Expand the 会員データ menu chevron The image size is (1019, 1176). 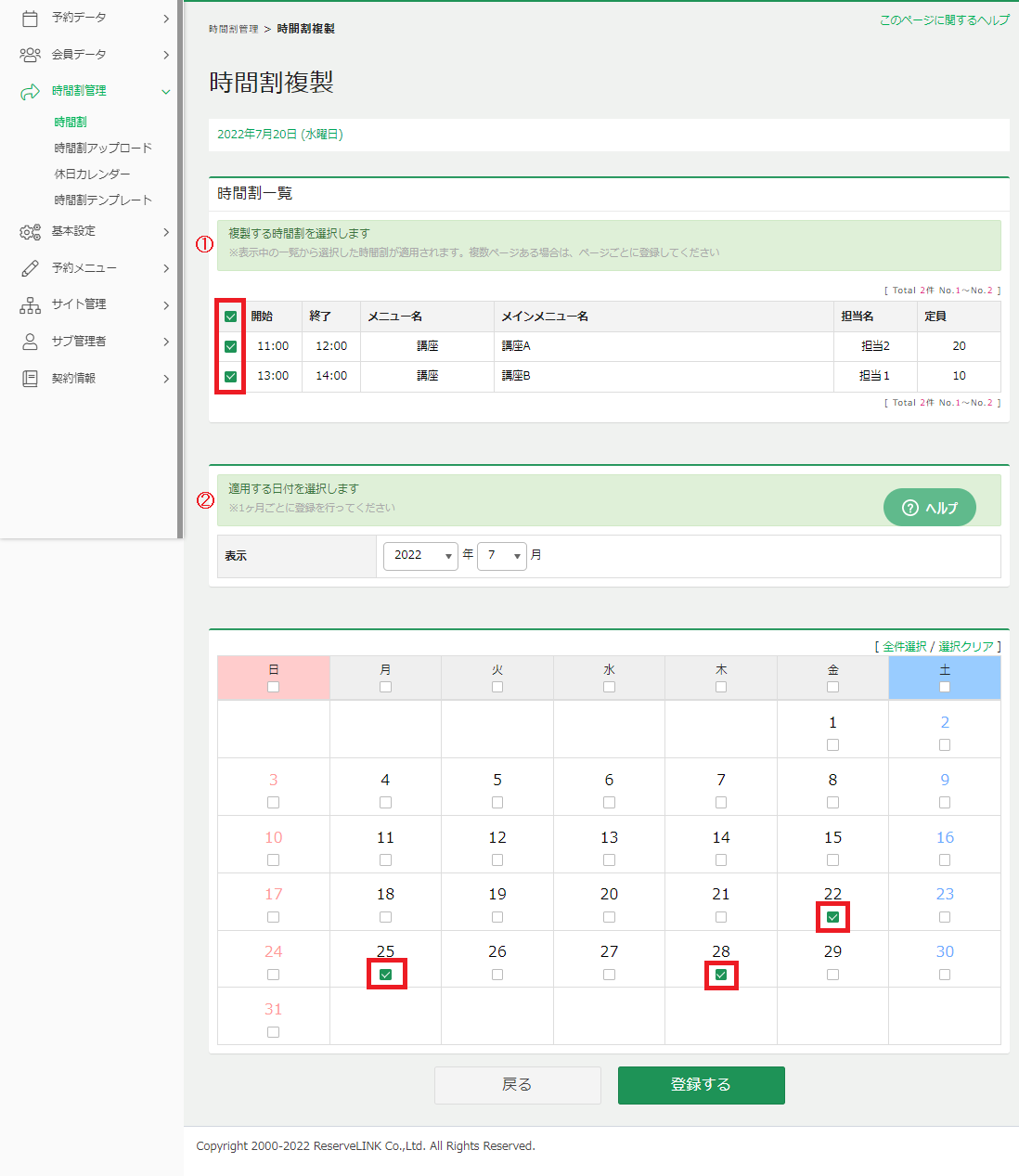click(x=166, y=55)
